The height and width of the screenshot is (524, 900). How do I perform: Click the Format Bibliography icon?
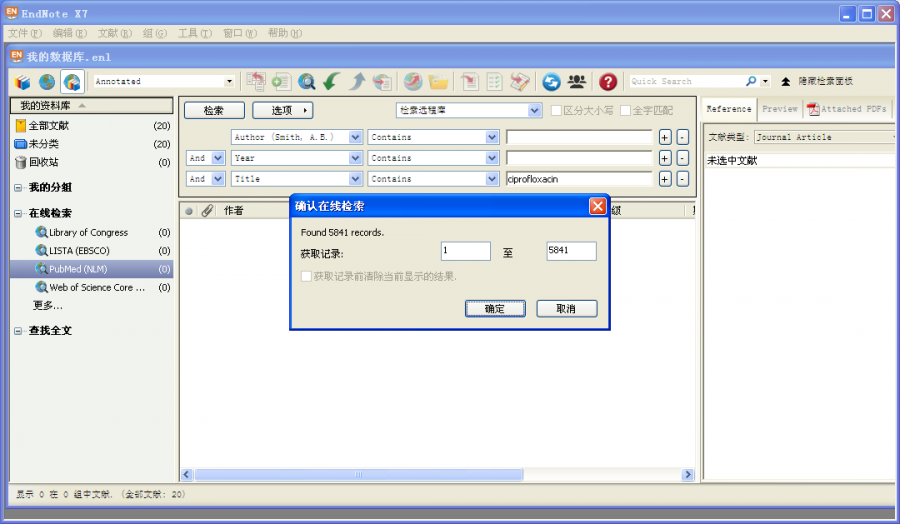[494, 81]
